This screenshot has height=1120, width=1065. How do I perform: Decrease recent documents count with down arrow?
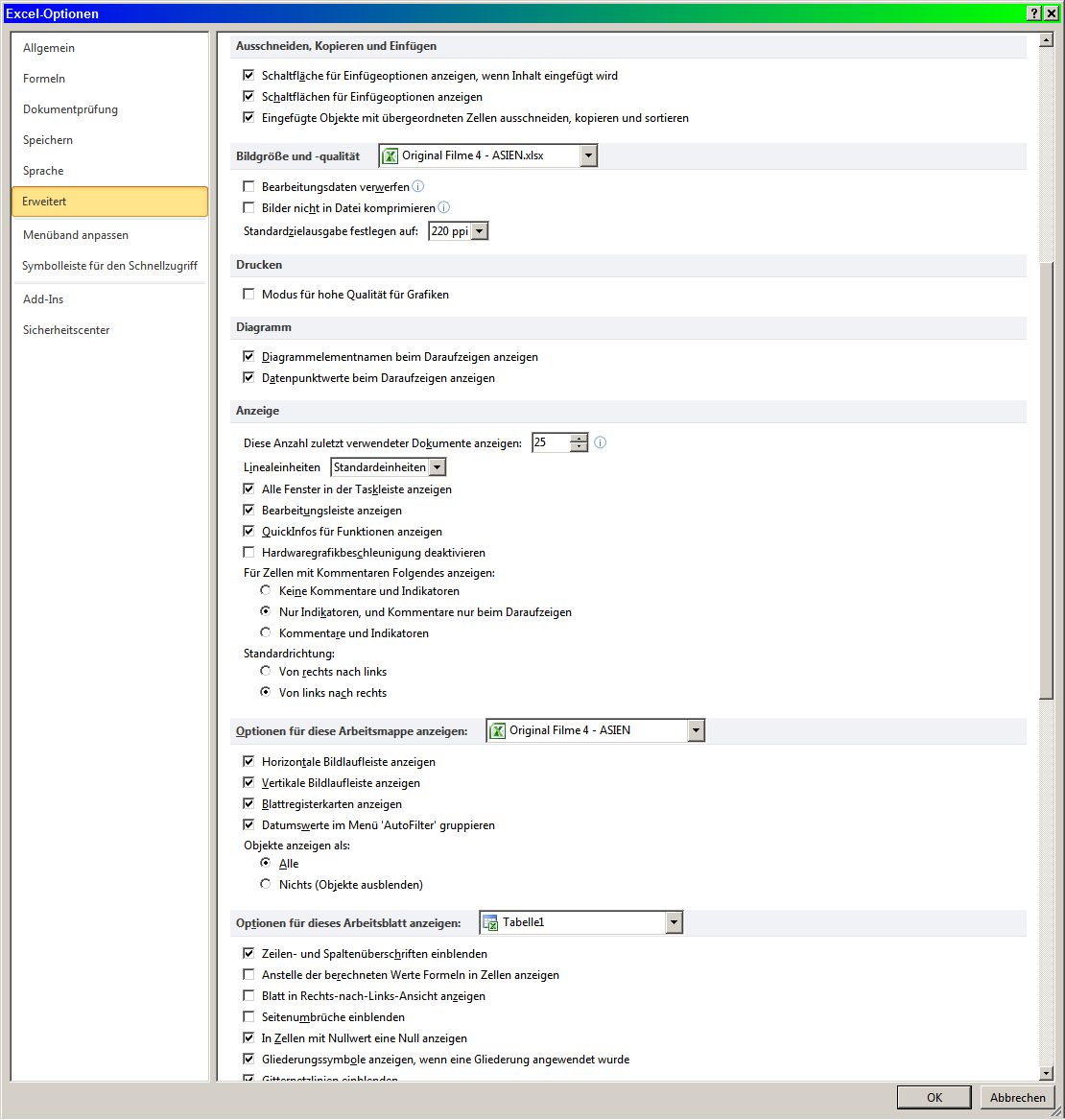tap(579, 447)
